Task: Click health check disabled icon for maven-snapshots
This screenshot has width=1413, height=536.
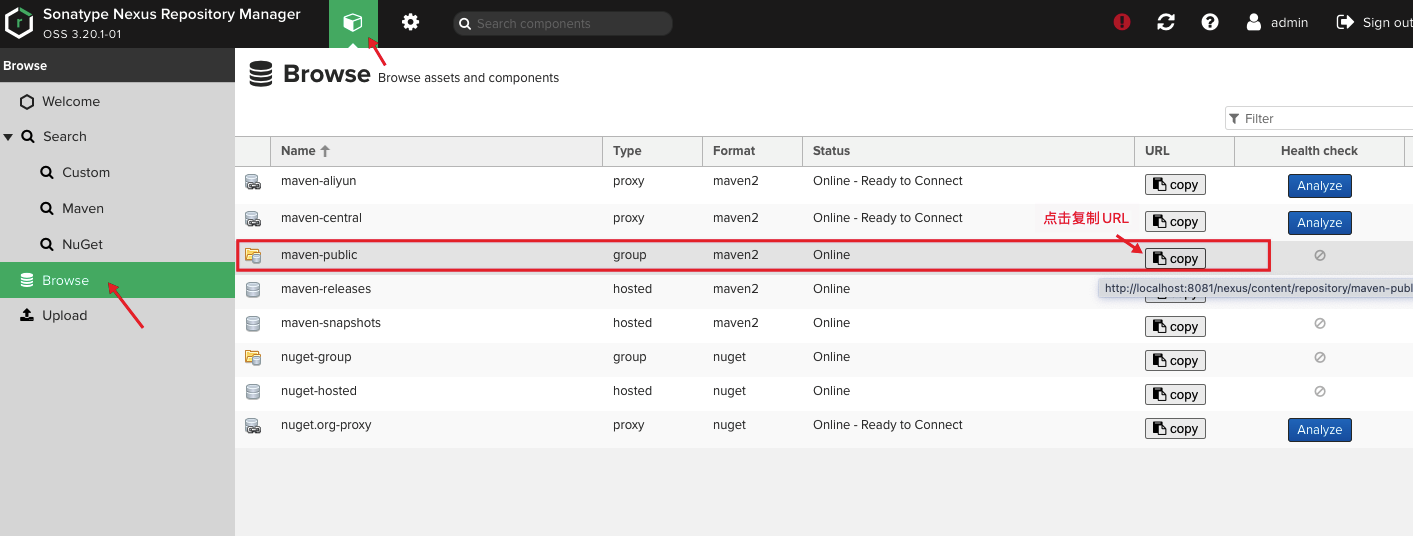Action: click(x=1319, y=324)
